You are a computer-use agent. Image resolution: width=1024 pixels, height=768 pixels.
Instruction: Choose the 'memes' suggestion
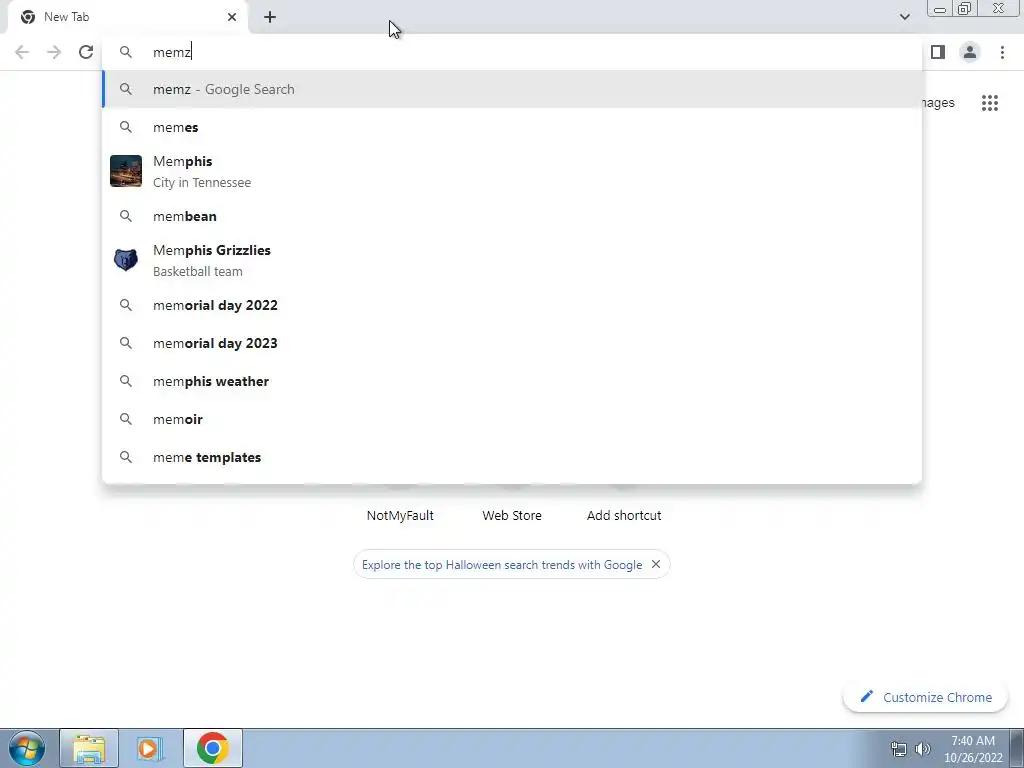tap(512, 127)
